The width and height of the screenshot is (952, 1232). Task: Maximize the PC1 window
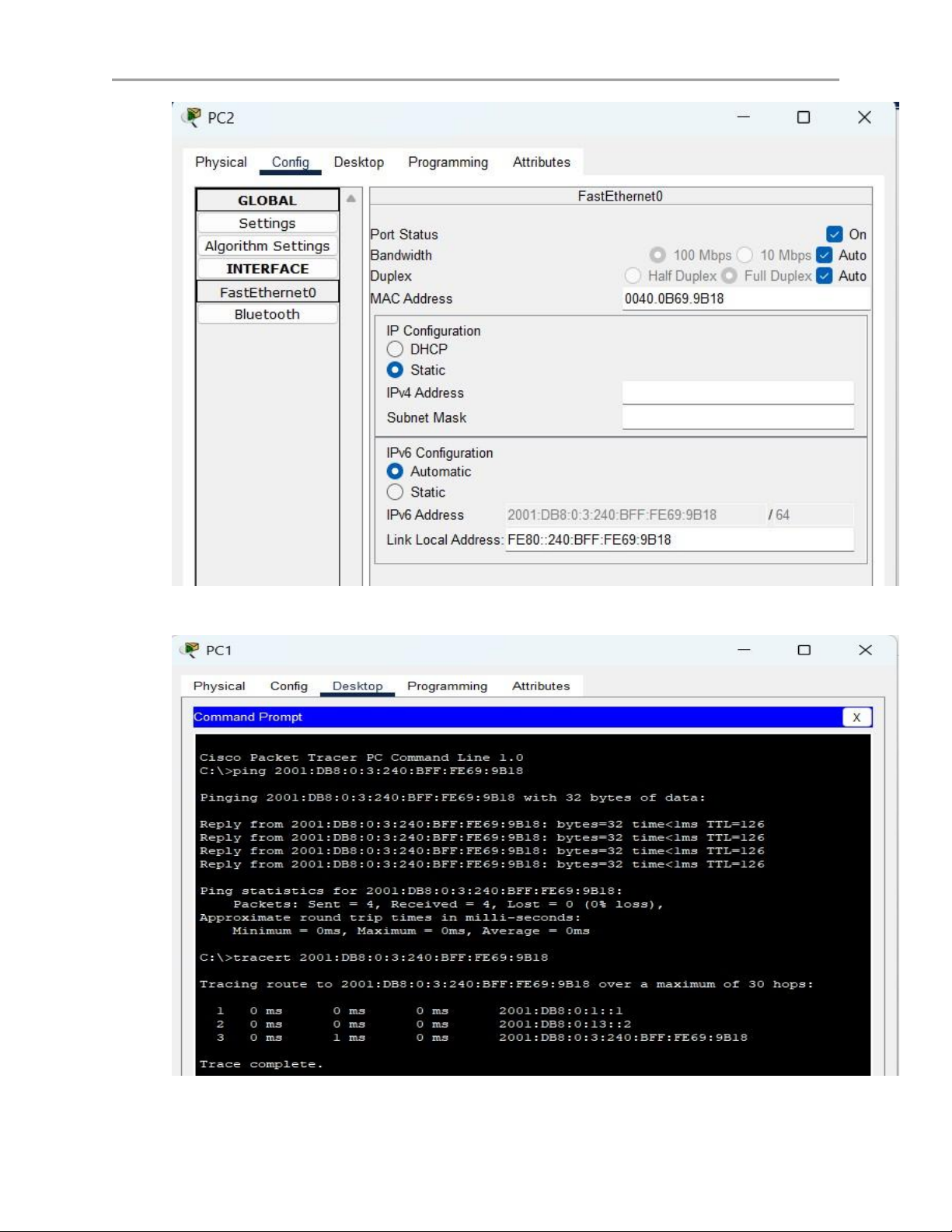(804, 650)
